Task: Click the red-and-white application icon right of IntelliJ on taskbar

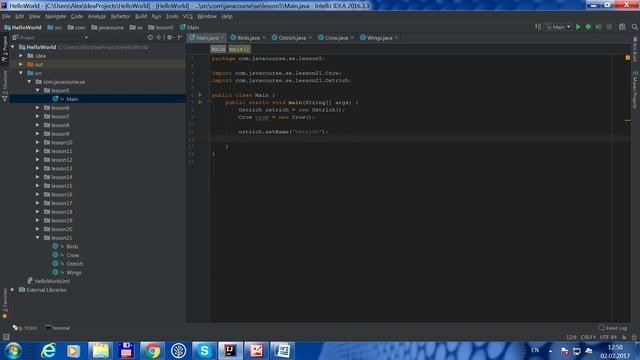Action: point(256,351)
